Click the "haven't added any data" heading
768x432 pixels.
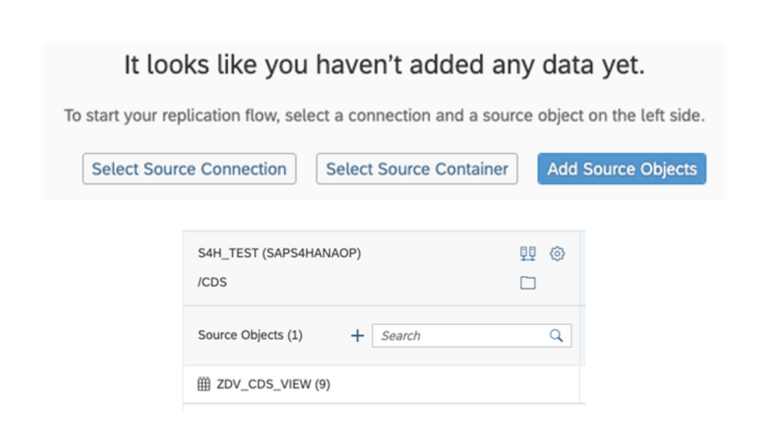click(384, 65)
